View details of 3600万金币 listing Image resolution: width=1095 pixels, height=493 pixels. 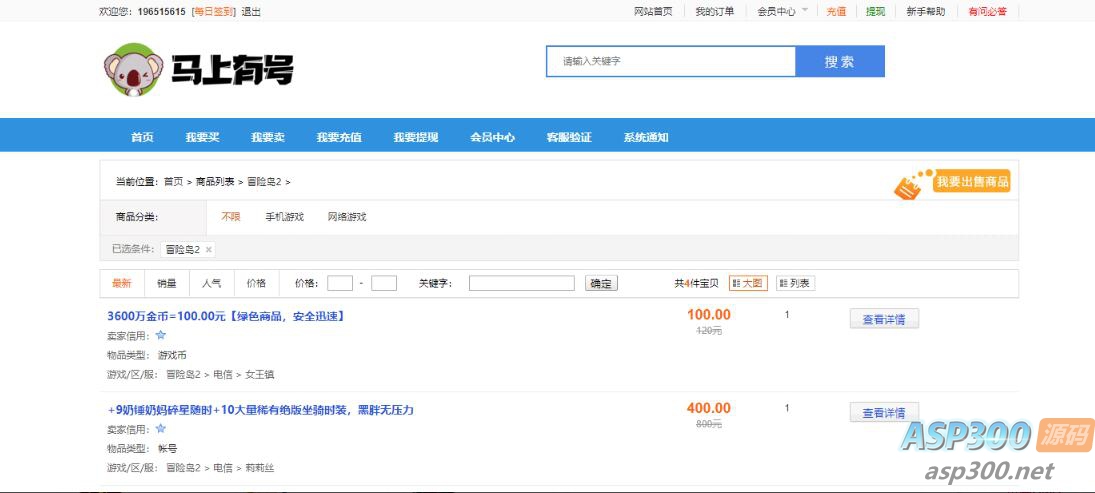click(x=884, y=319)
